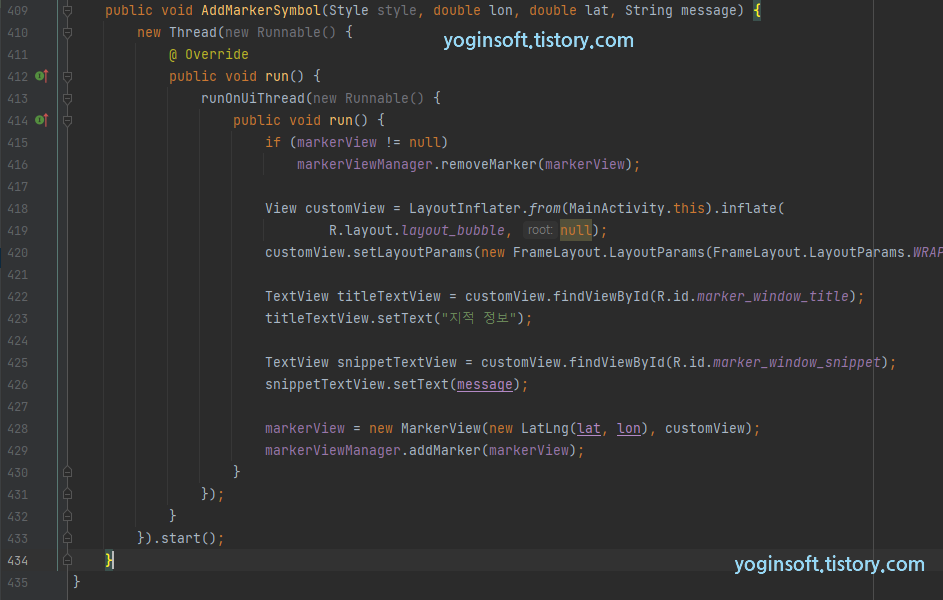Click line number 421 in the gutter
Viewport: 943px width, 600px height.
click(17, 275)
